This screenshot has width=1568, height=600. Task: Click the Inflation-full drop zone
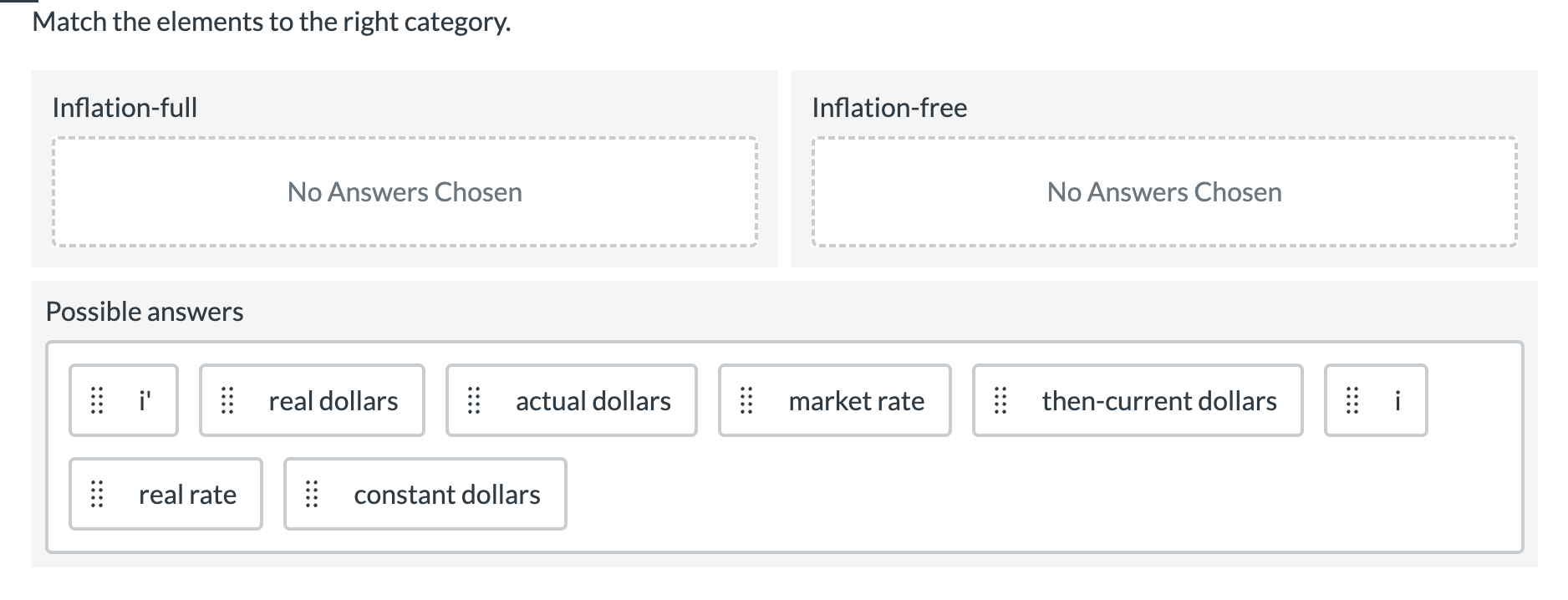[x=405, y=191]
